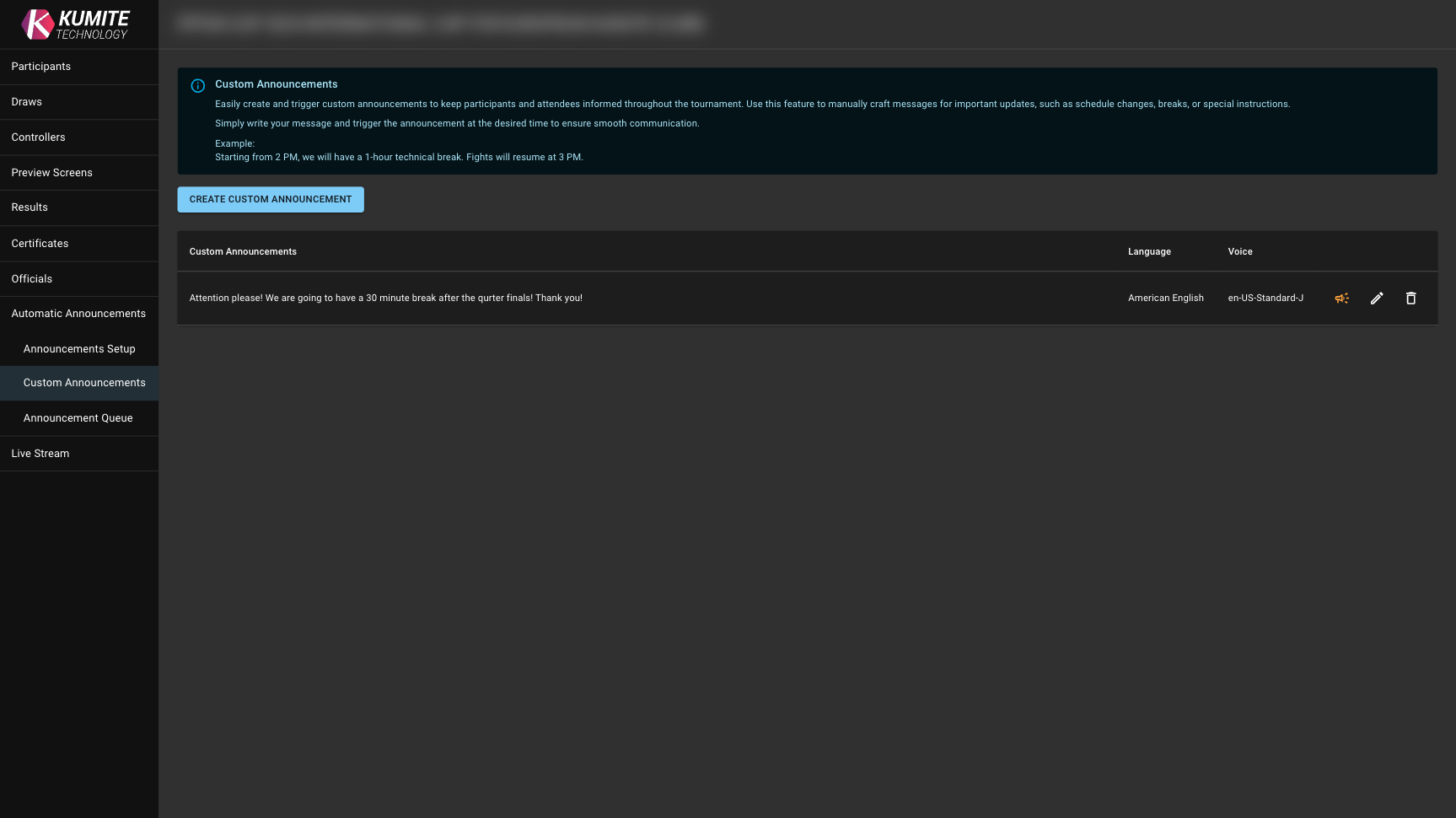Open the Announcement Queue page
The image size is (1456, 818).
click(78, 418)
